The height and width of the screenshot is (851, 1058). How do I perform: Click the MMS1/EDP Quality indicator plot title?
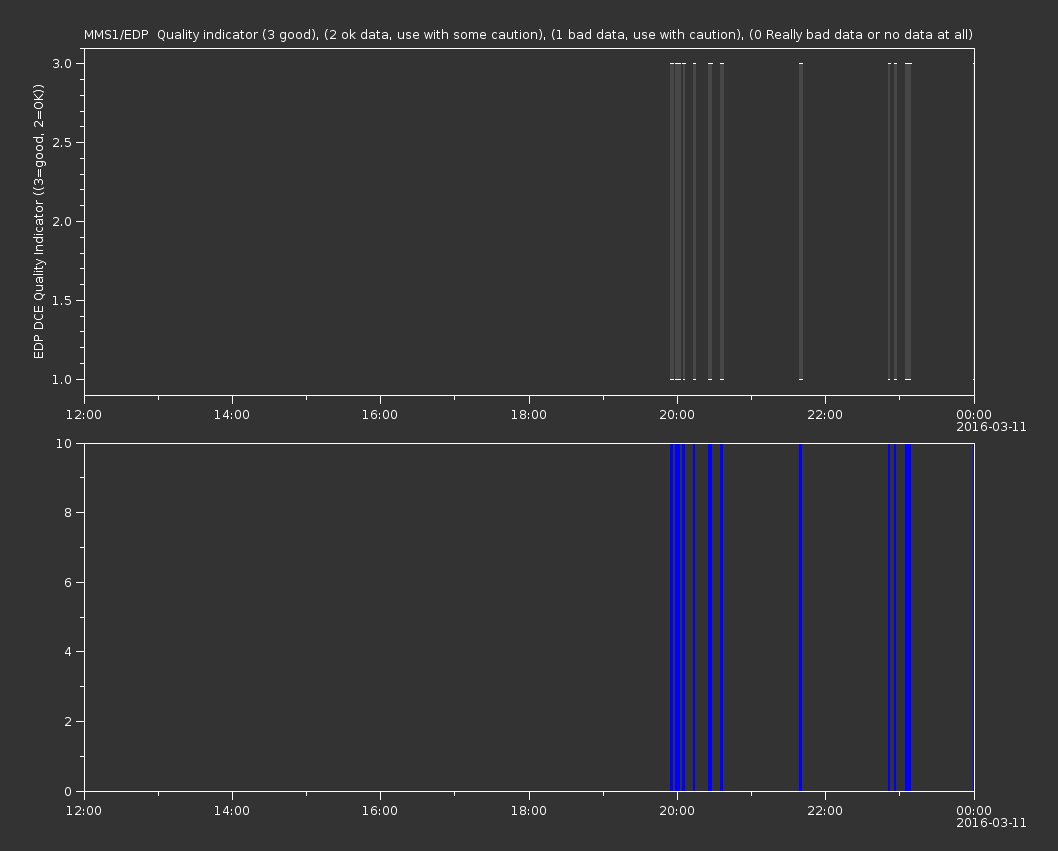(528, 34)
